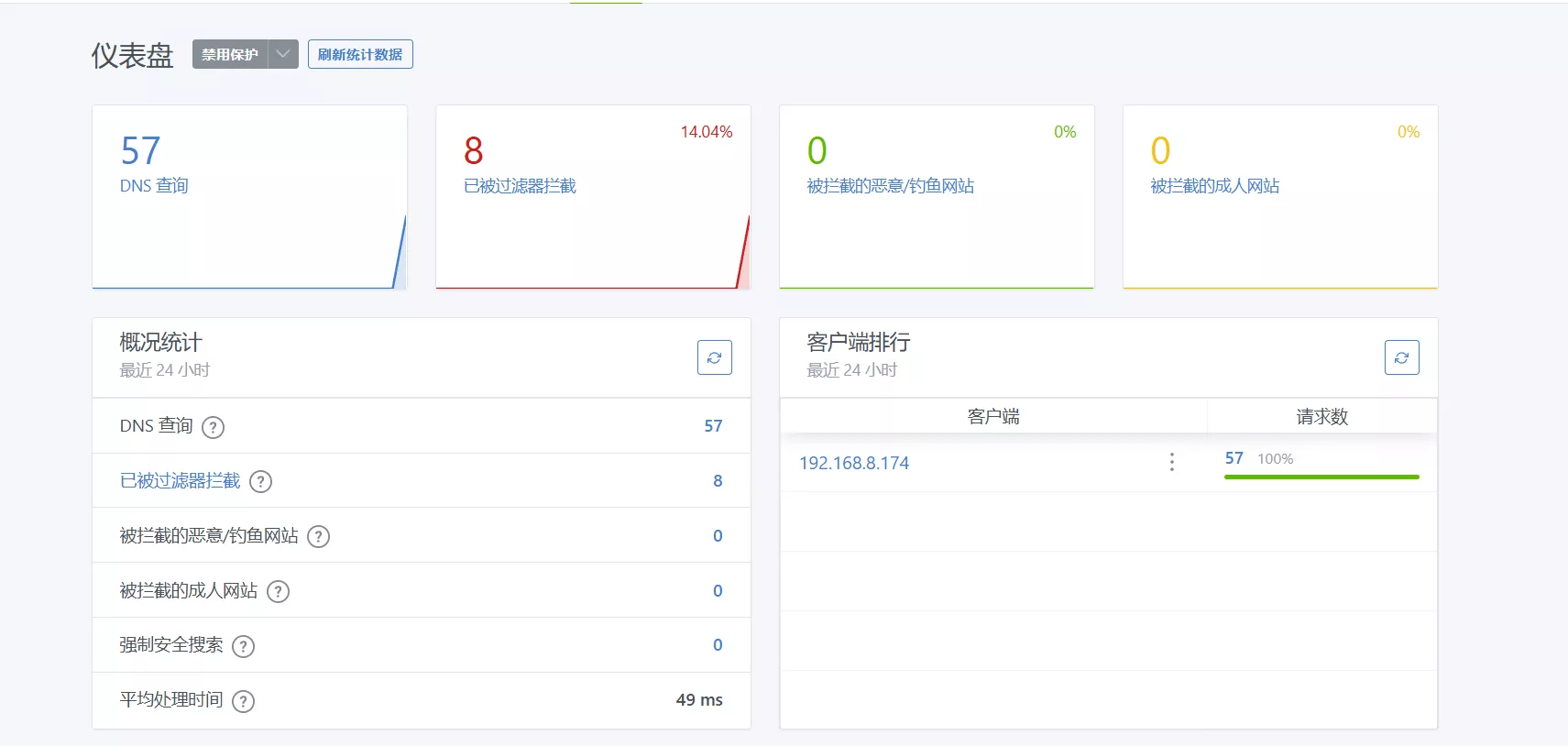Click the refresh icon in 客户端排行 panel
1568x746 pixels.
pos(1402,357)
